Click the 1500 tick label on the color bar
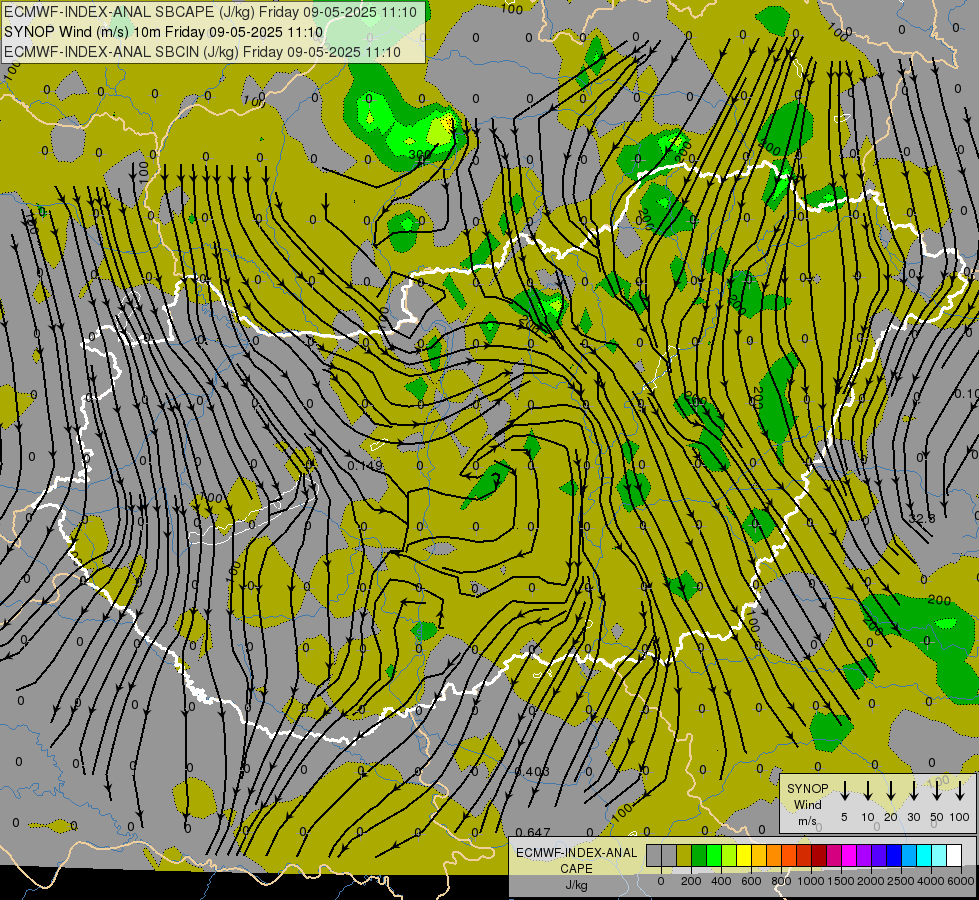979x900 pixels. [x=841, y=881]
